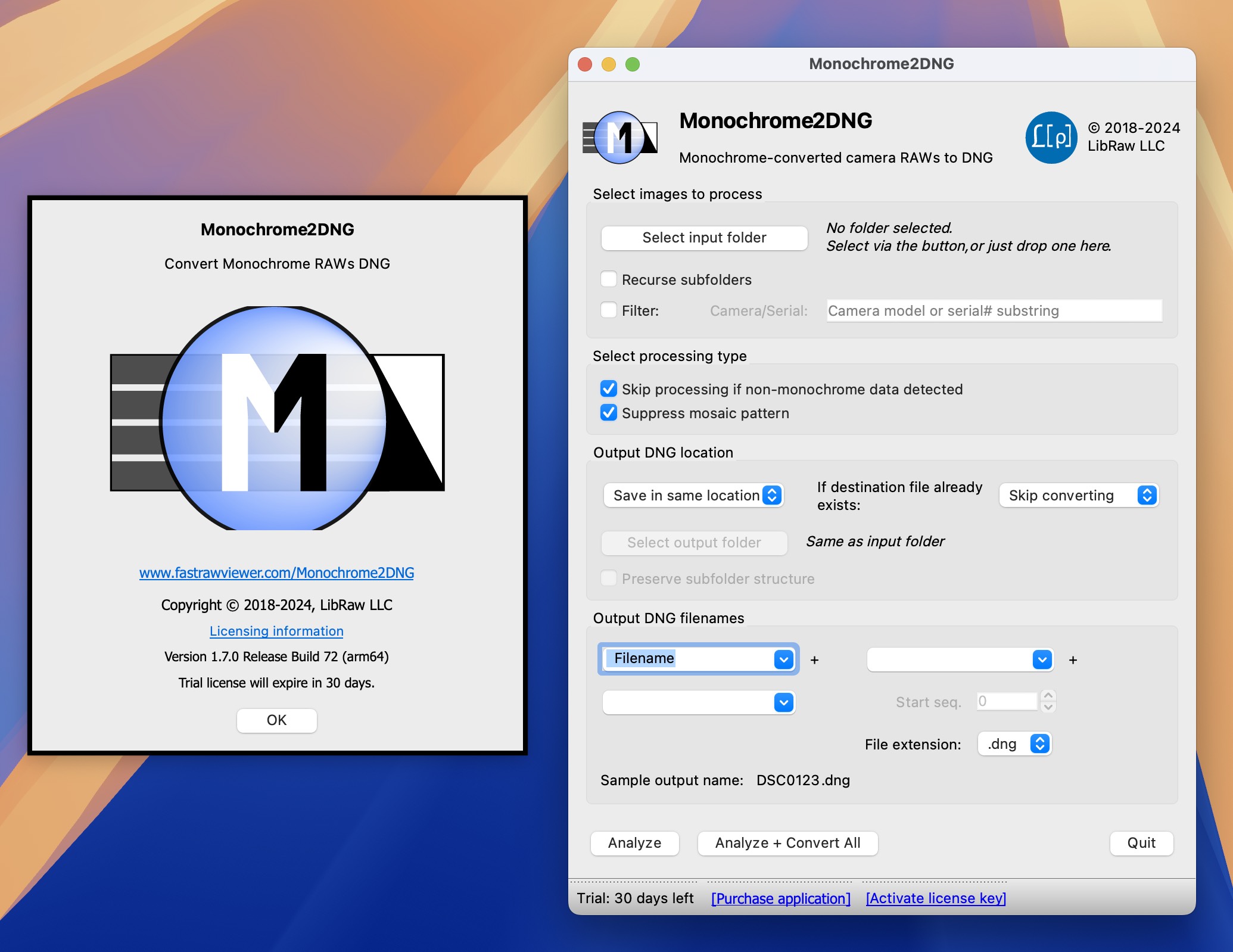Viewport: 1233px width, 952px height.
Task: Click the Licensing information link
Action: (x=277, y=630)
